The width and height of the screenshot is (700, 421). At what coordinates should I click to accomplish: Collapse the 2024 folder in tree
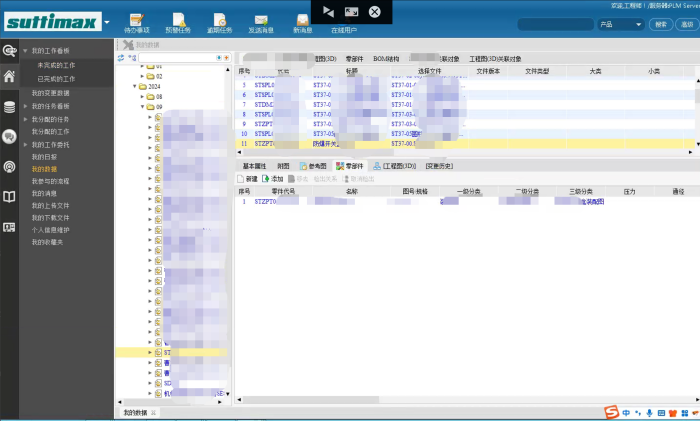click(x=137, y=86)
